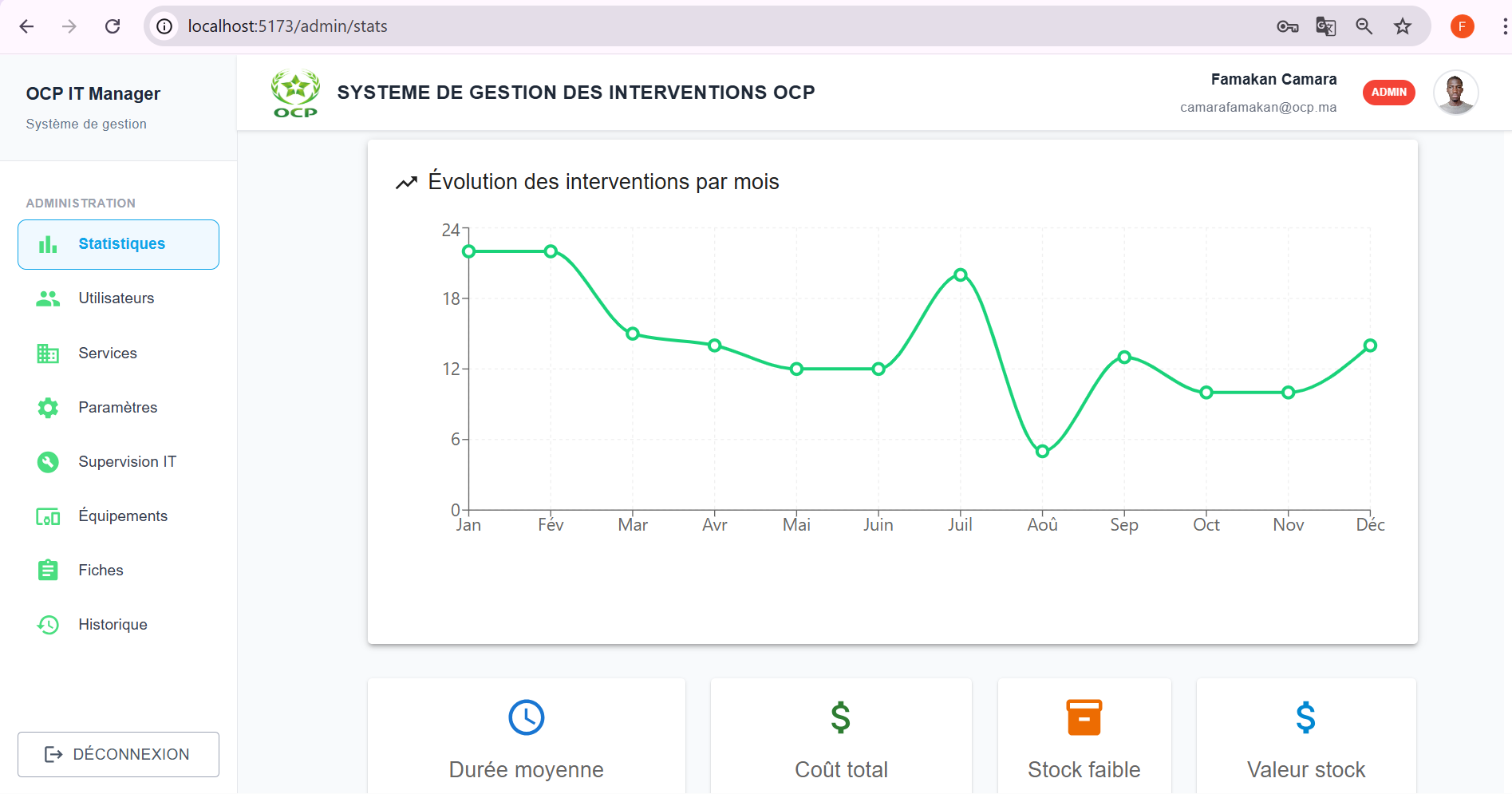Screen dimensions: 1512x794
Task: Navigate to Services in the sidebar
Action: [x=107, y=354]
